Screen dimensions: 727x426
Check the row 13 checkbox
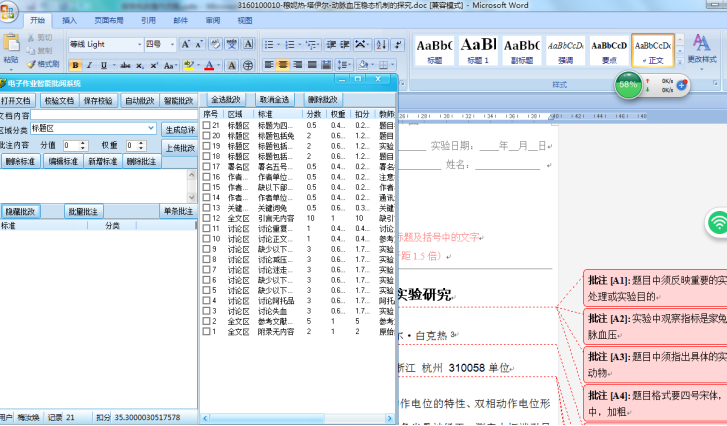pos(207,208)
